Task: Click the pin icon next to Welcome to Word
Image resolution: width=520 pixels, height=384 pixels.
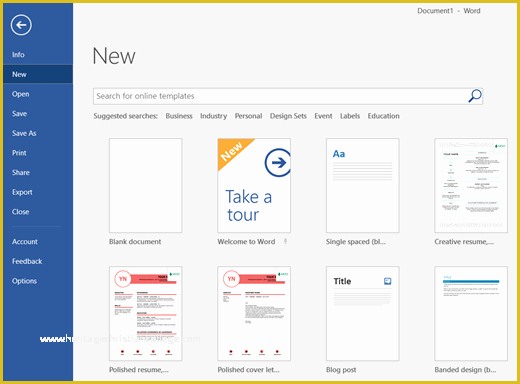Action: (x=285, y=241)
